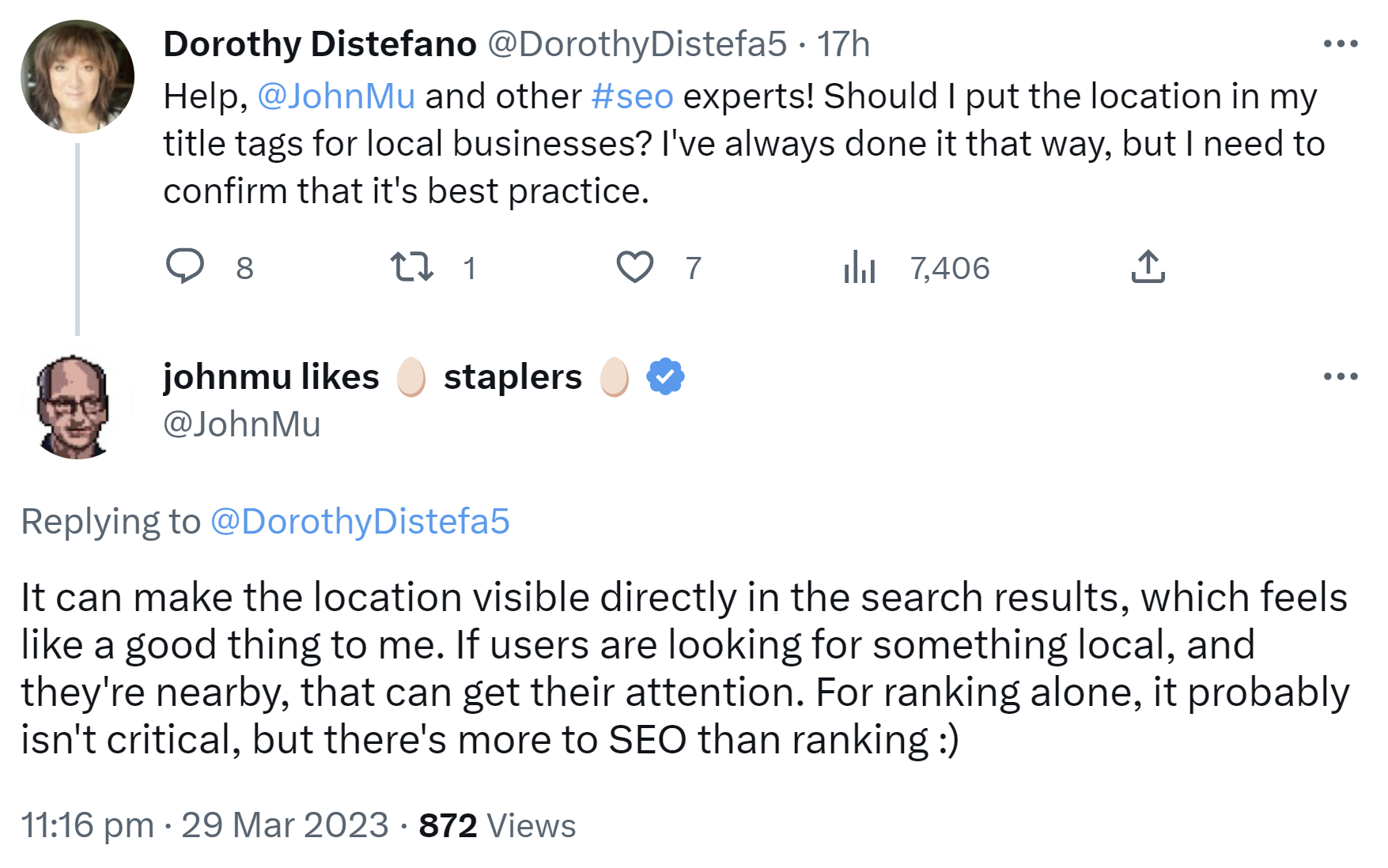Click the 872 Views count
Screen dimensions: 1388x868
click(x=497, y=825)
